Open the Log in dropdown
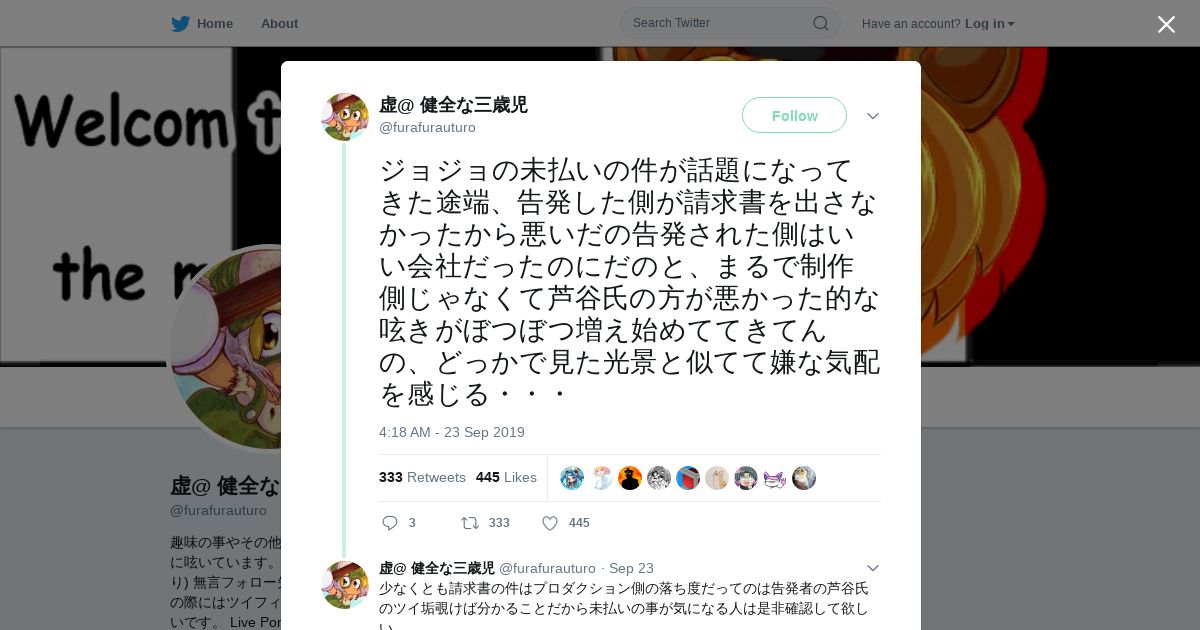Image resolution: width=1200 pixels, height=630 pixels. point(990,24)
